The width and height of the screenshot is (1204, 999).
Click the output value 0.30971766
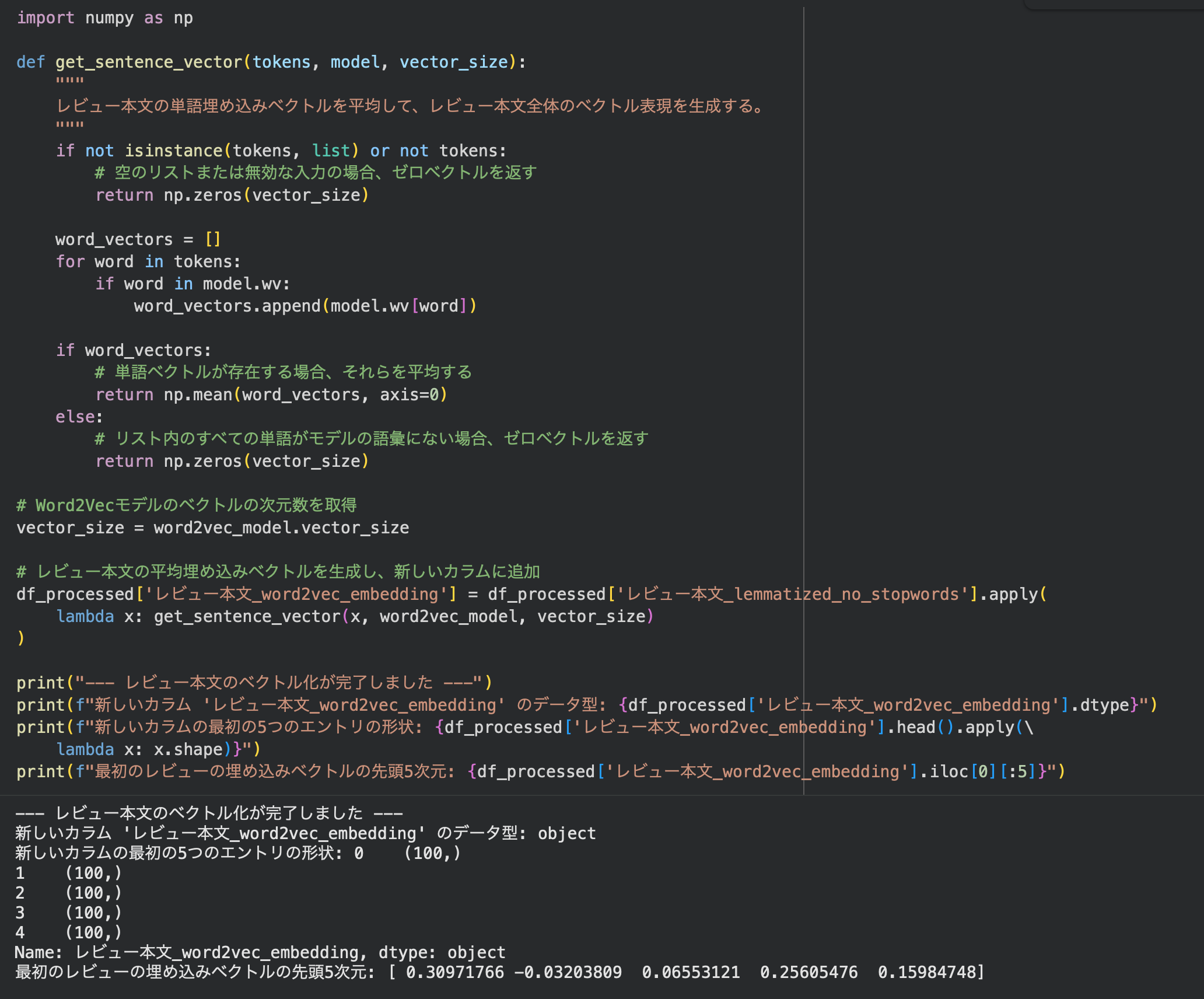click(x=455, y=973)
